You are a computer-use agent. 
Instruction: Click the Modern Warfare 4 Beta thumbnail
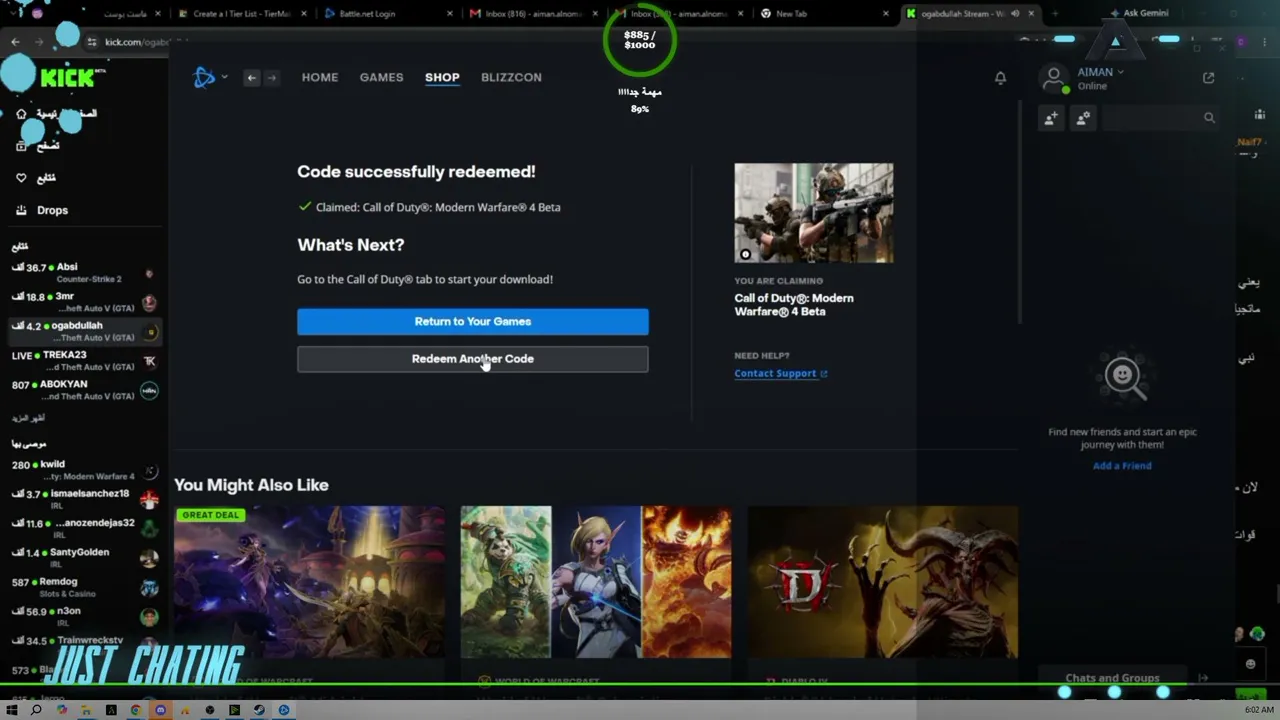point(814,213)
